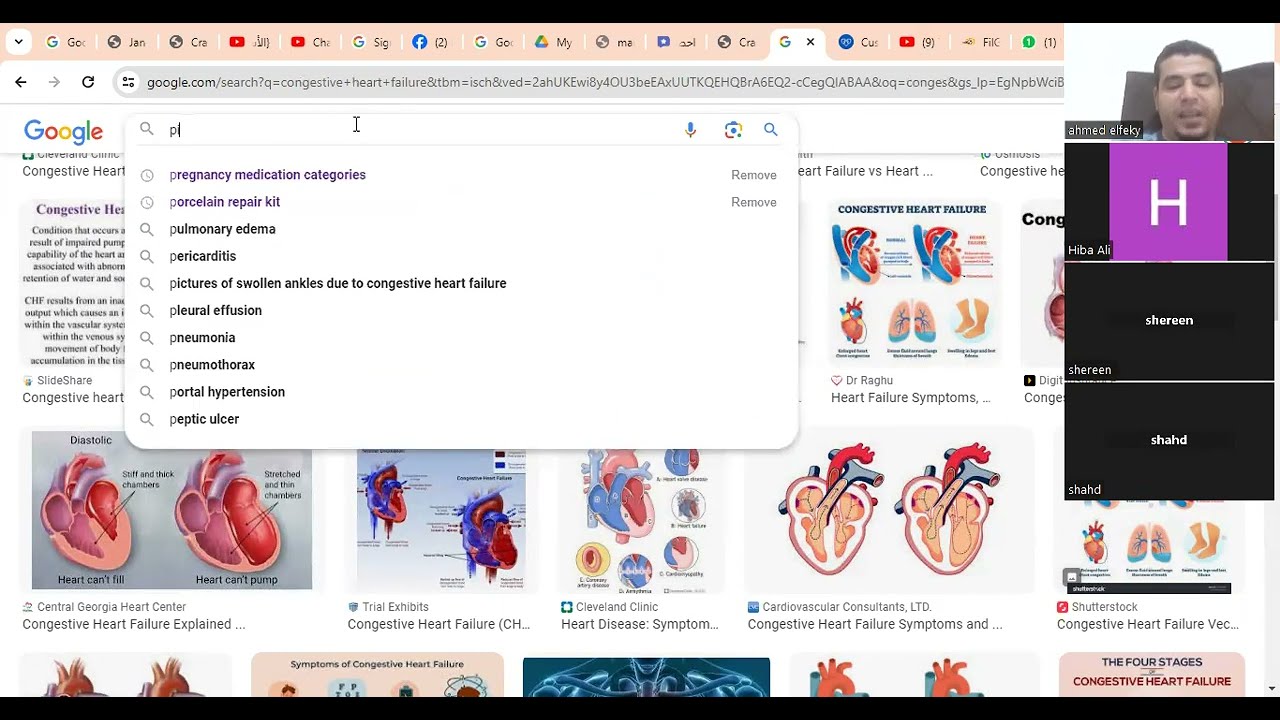Click the browser back arrow
The image size is (1280, 720).
coord(21,82)
